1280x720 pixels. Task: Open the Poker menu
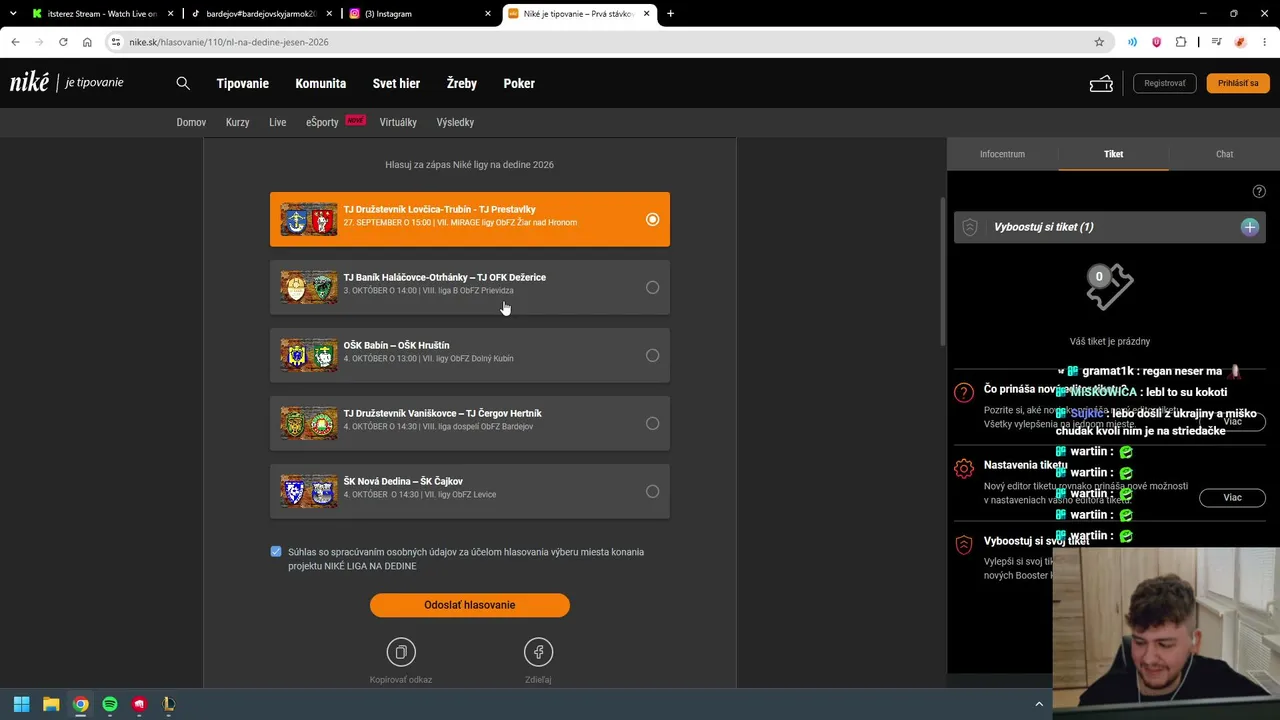click(519, 84)
